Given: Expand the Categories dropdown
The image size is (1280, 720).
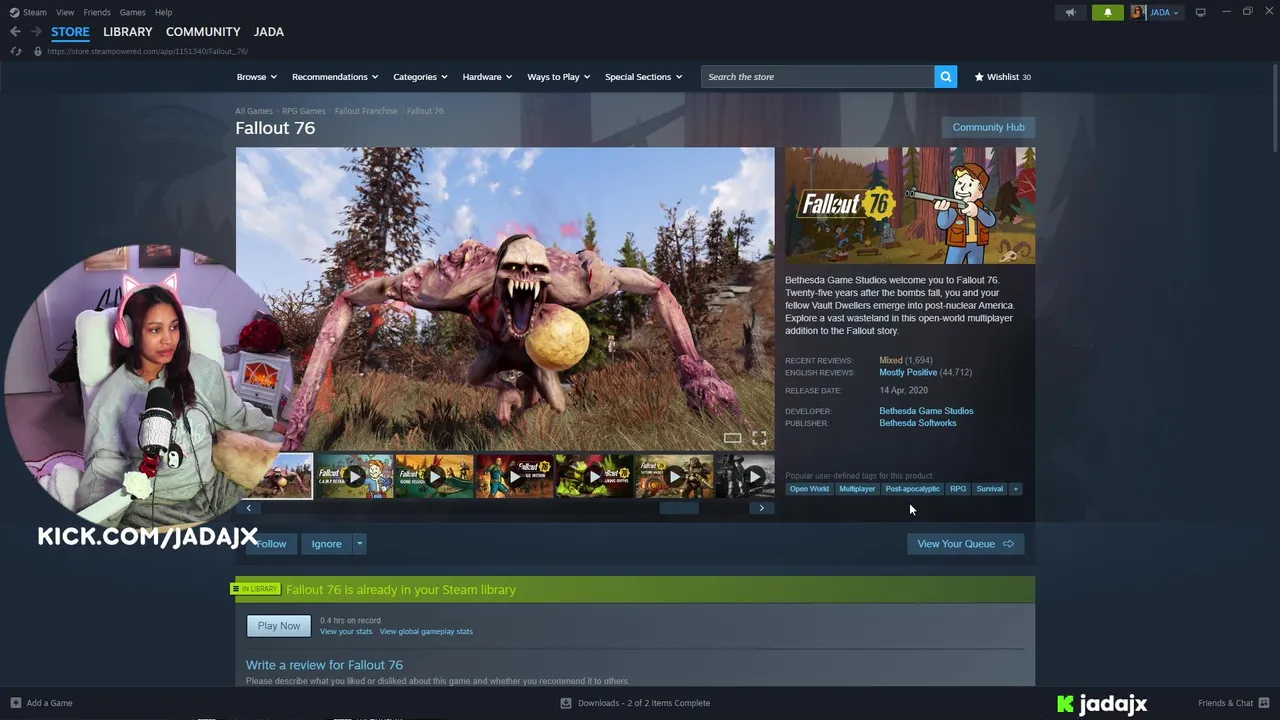Looking at the screenshot, I should (x=420, y=77).
